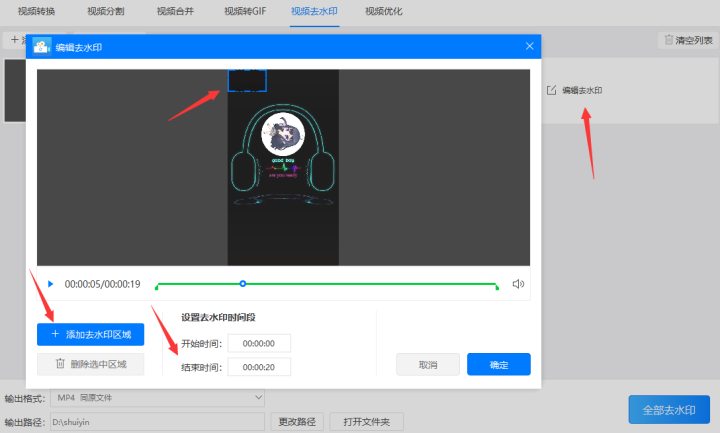Close the 编辑去水印 dialog
This screenshot has width=720, height=433.
click(x=529, y=46)
